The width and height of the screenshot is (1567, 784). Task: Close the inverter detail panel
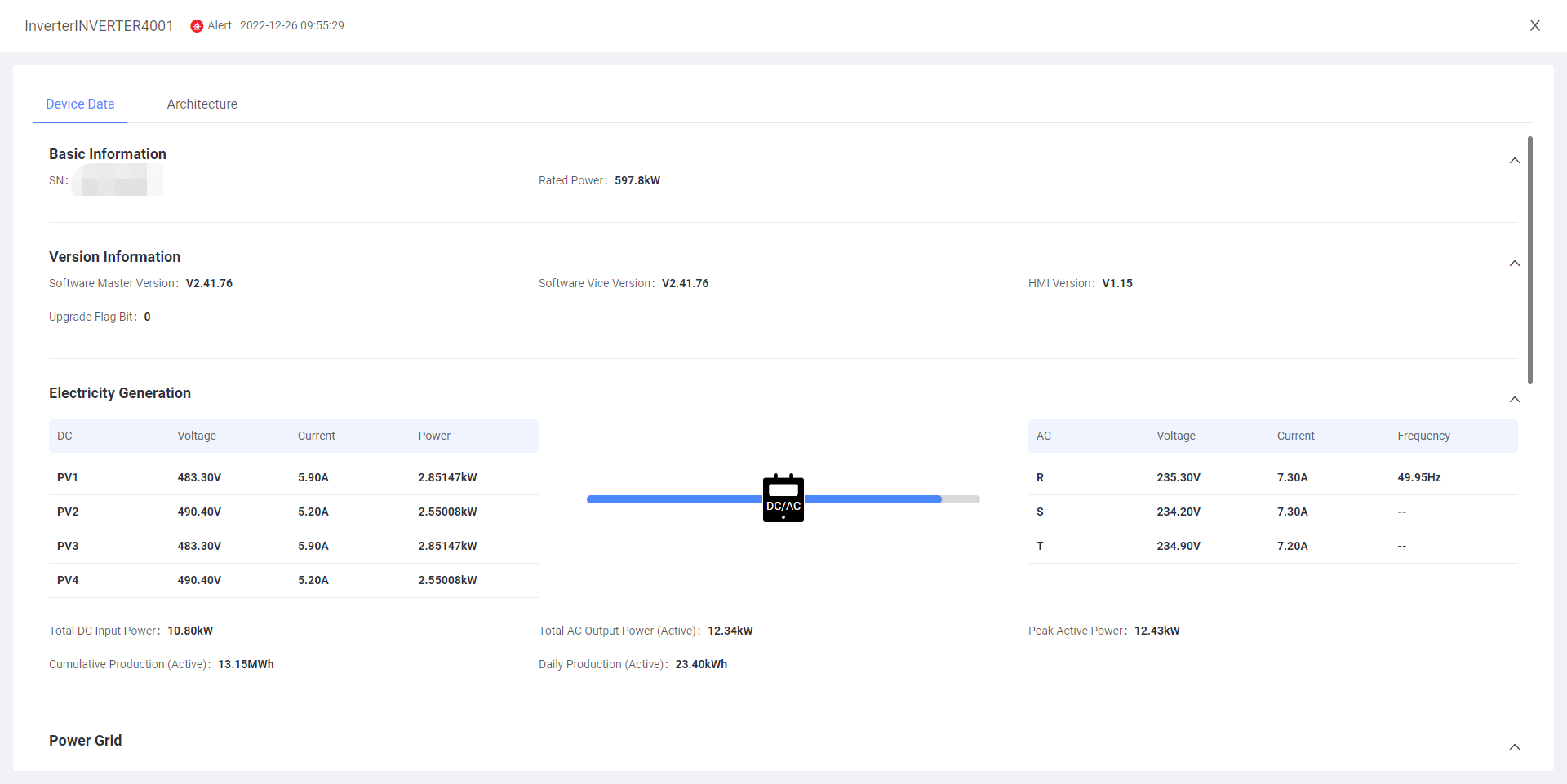click(x=1534, y=25)
